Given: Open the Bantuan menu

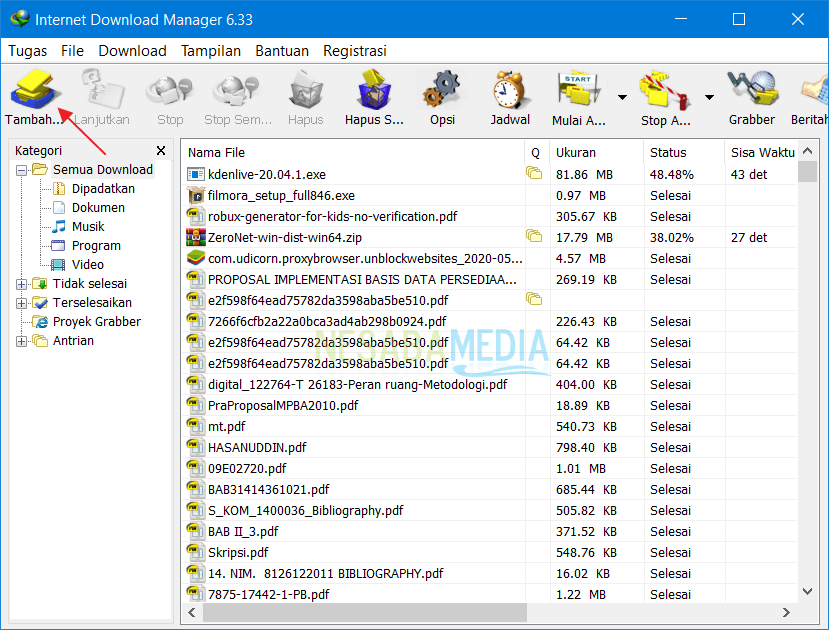Looking at the screenshot, I should (x=282, y=51).
